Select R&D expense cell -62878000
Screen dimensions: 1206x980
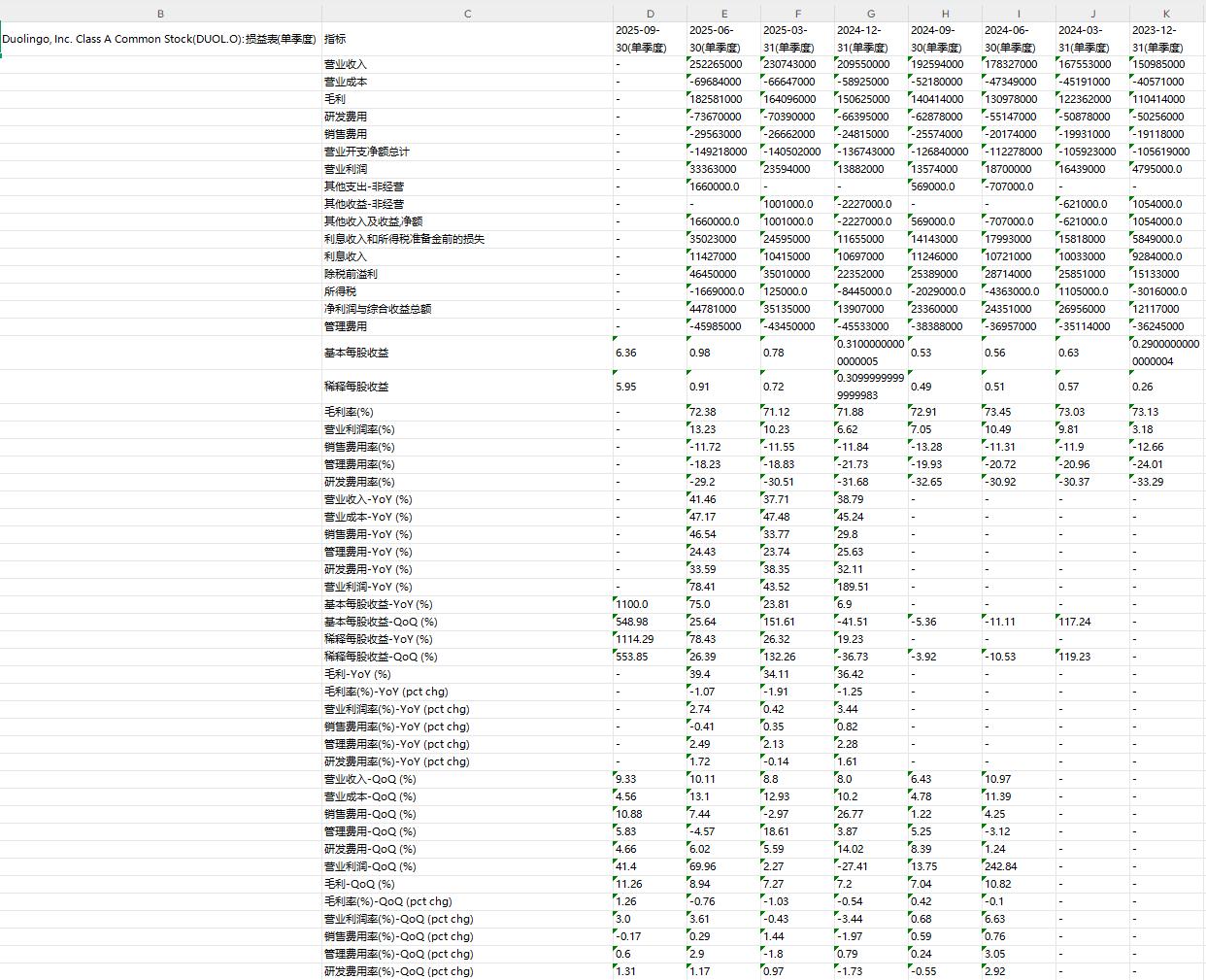(x=945, y=117)
